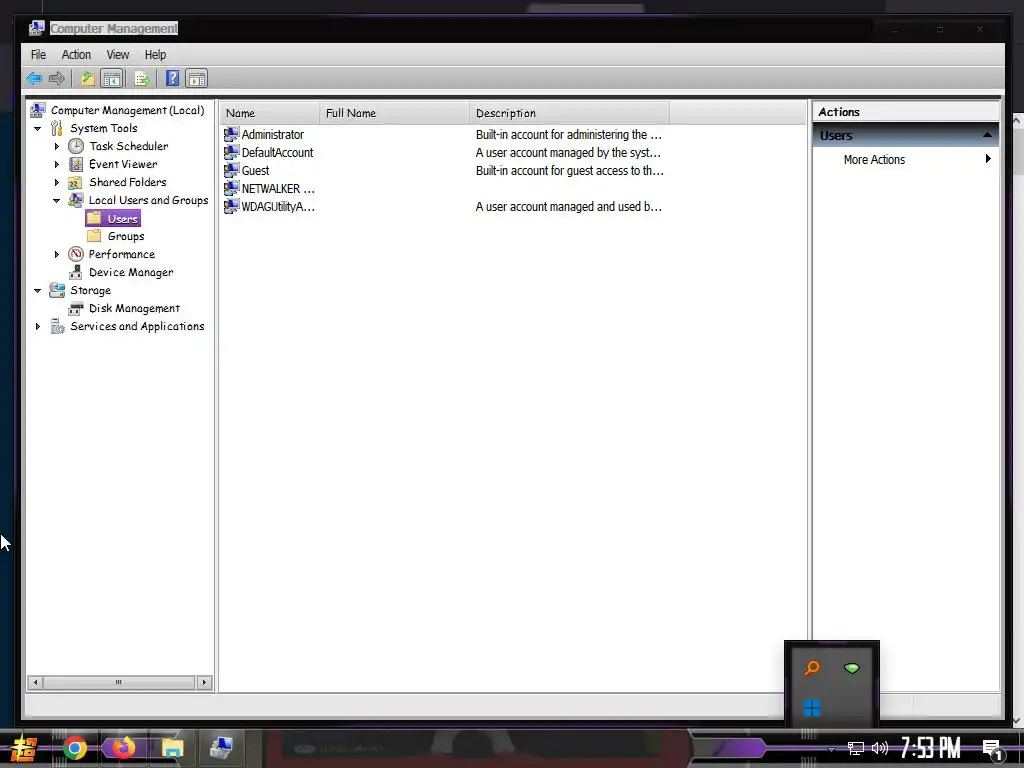The width and height of the screenshot is (1024, 768).
Task: Expand the Performance node
Action: click(x=57, y=254)
